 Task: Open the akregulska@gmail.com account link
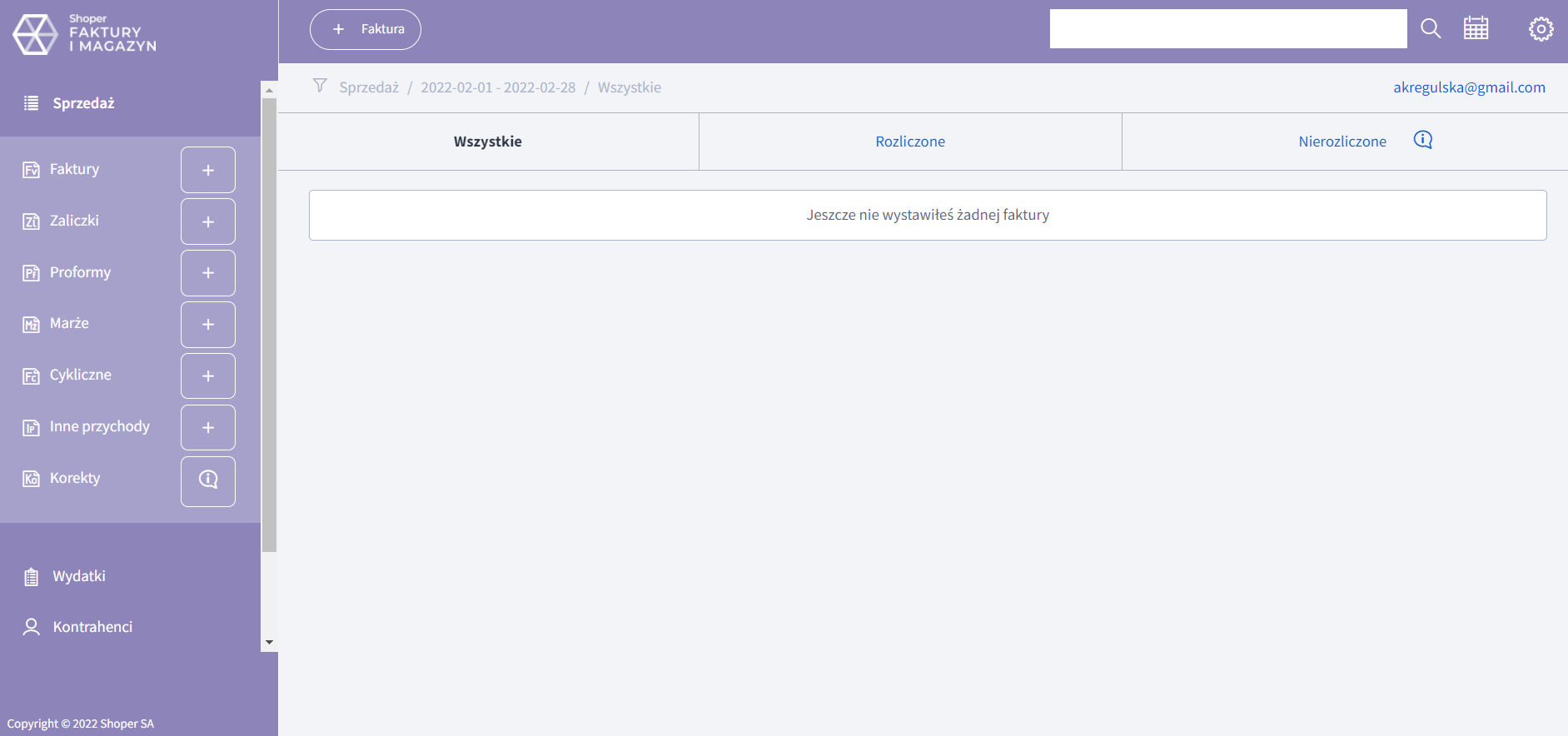1469,87
